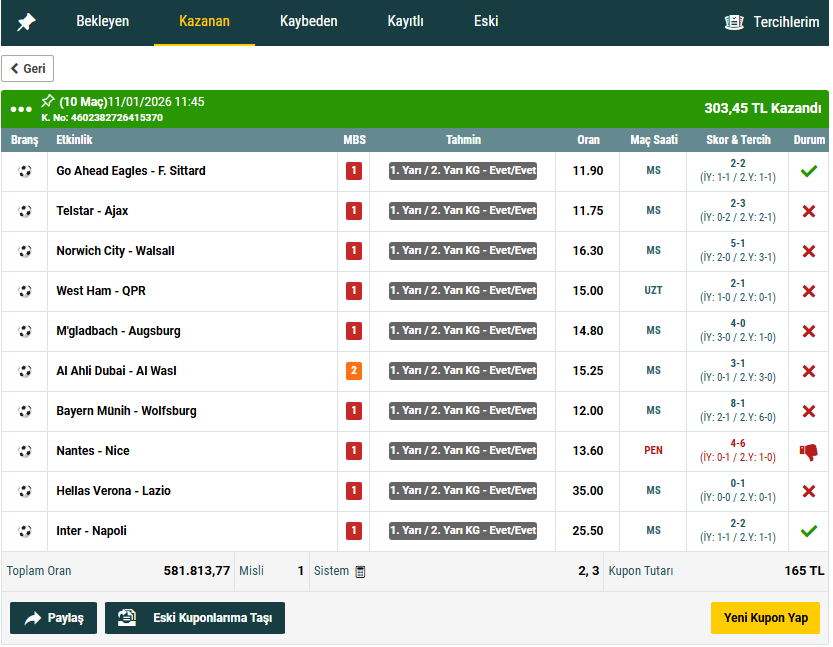This screenshot has height=647, width=833.
Task: Click the pin icon in top navigation
Action: click(x=26, y=22)
